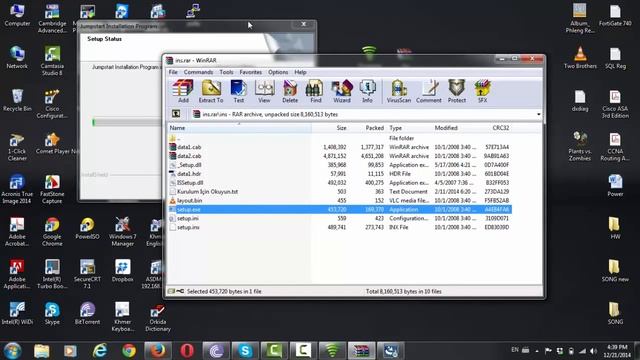Click the Add toolbar icon in WinRAR
The width and height of the screenshot is (640, 360).
pyautogui.click(x=183, y=91)
